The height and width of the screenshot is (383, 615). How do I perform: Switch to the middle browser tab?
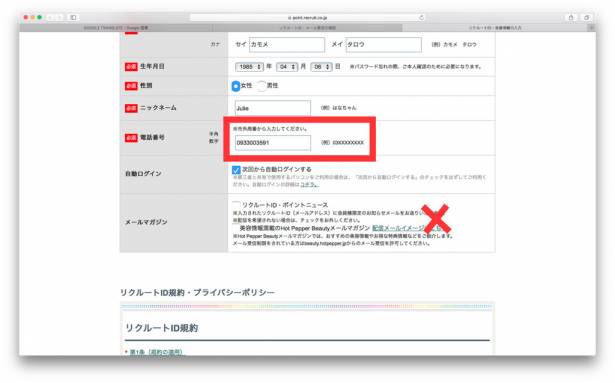tap(308, 28)
